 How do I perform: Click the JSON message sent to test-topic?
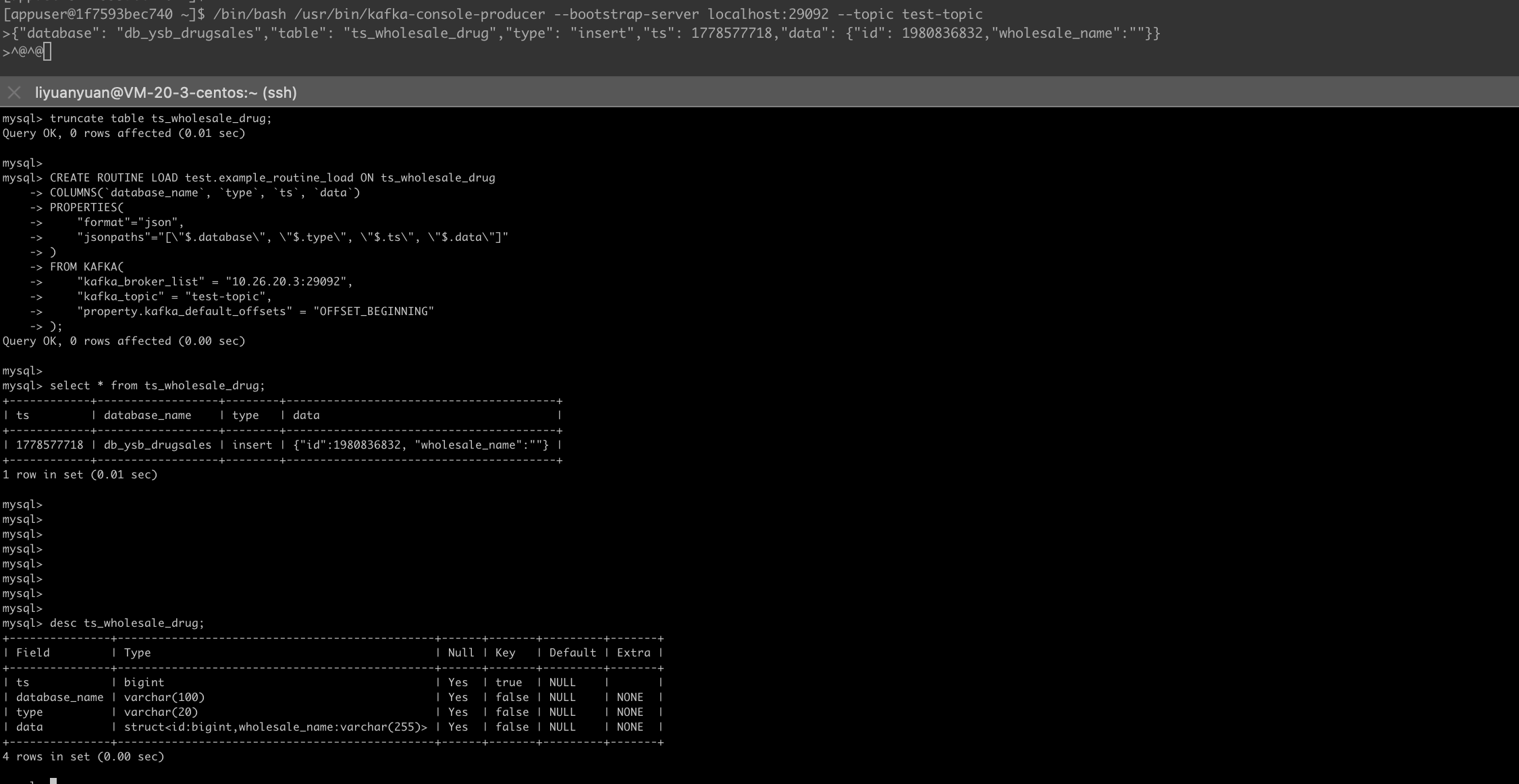(585, 33)
